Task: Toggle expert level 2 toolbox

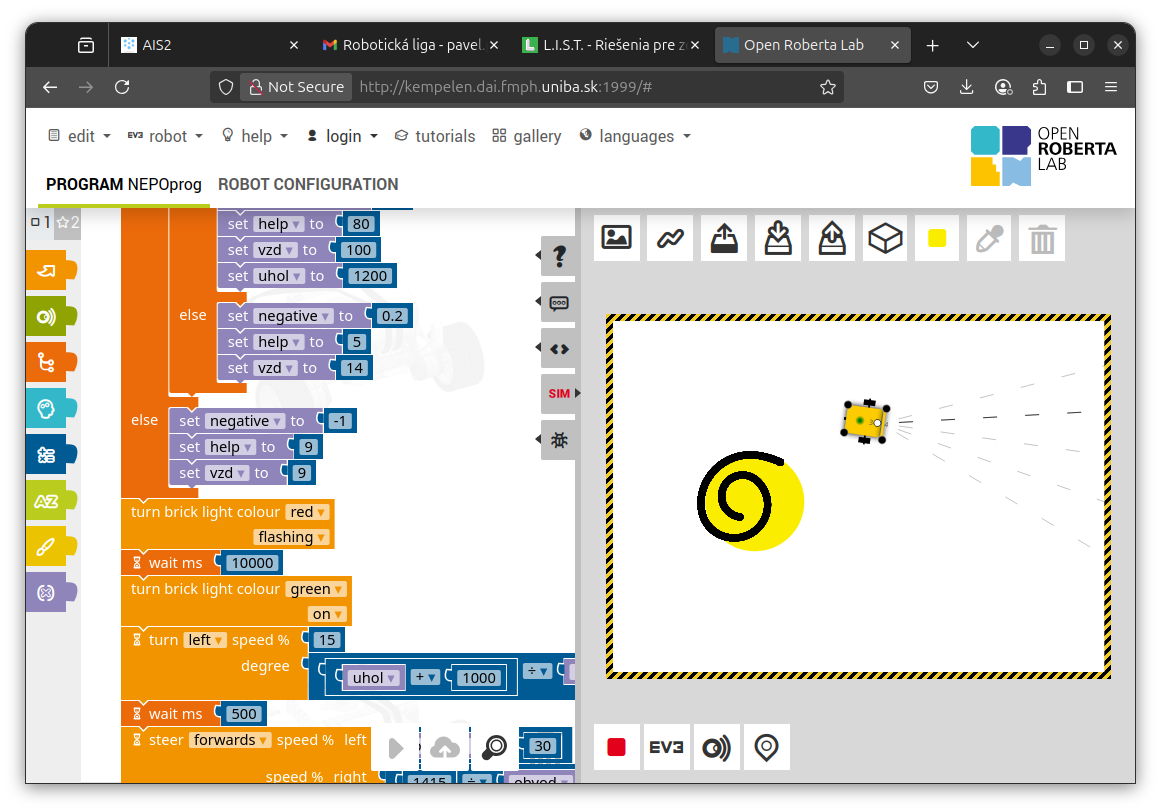Action: (x=68, y=222)
